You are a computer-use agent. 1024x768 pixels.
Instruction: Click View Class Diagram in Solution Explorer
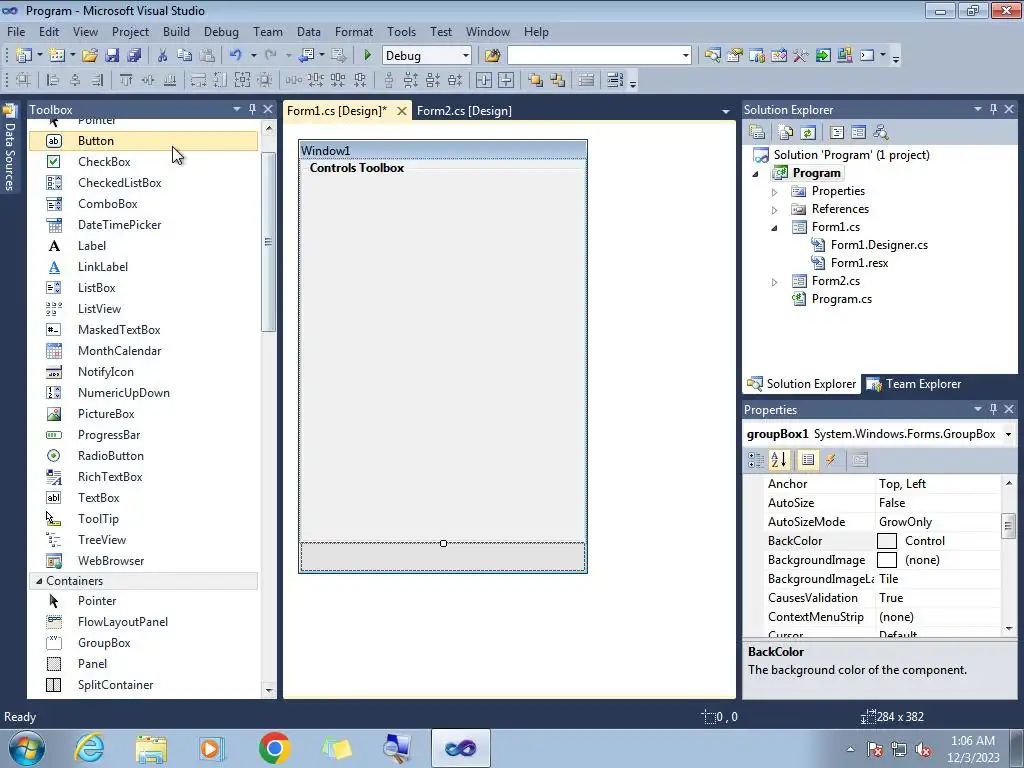pyautogui.click(x=881, y=133)
